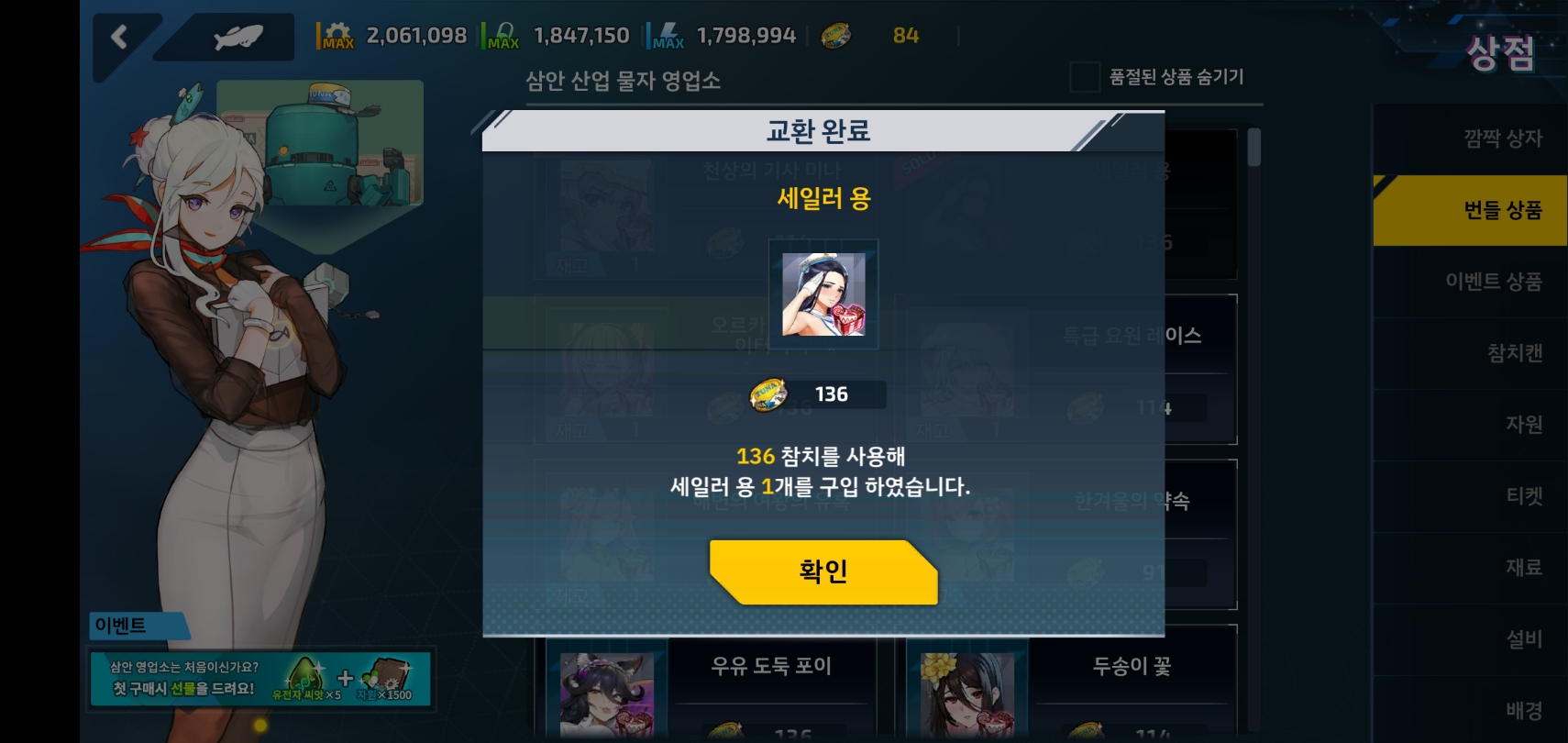Screen dimensions: 1568x743
Task: Confirm with the 확인 button
Action: pyautogui.click(x=823, y=571)
